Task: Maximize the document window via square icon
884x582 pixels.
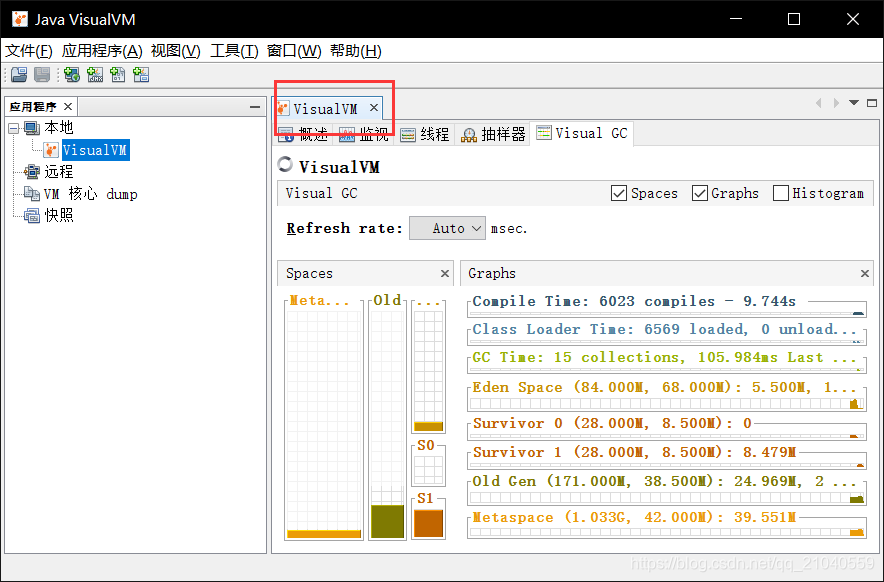Action: [x=872, y=103]
